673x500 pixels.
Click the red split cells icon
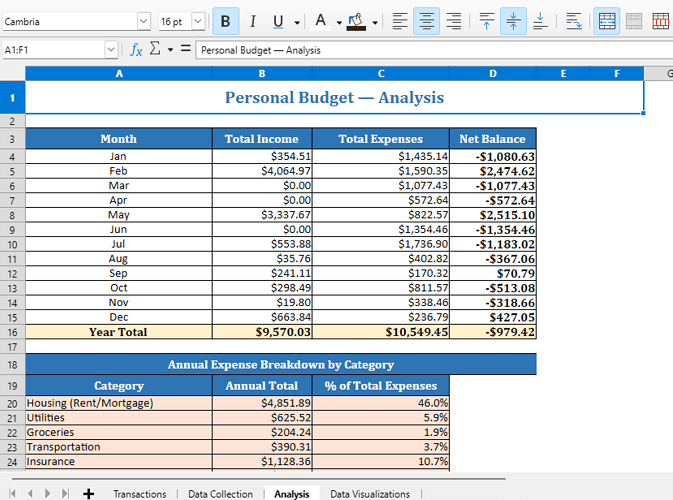pyautogui.click(x=661, y=21)
